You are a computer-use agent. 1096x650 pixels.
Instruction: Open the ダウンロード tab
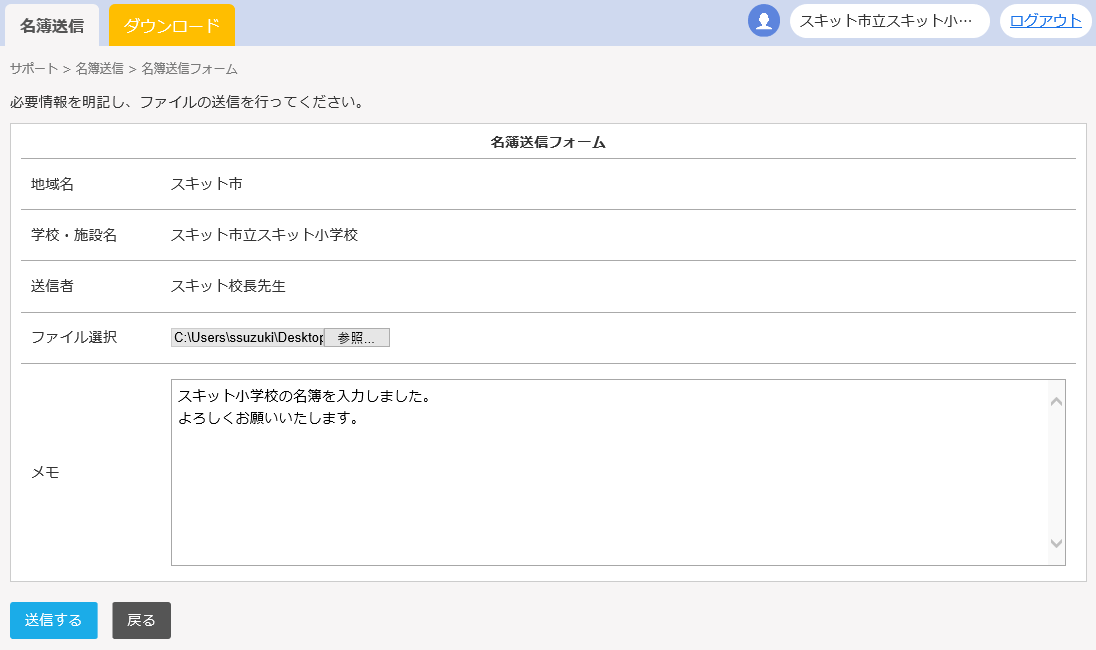[x=172, y=26]
